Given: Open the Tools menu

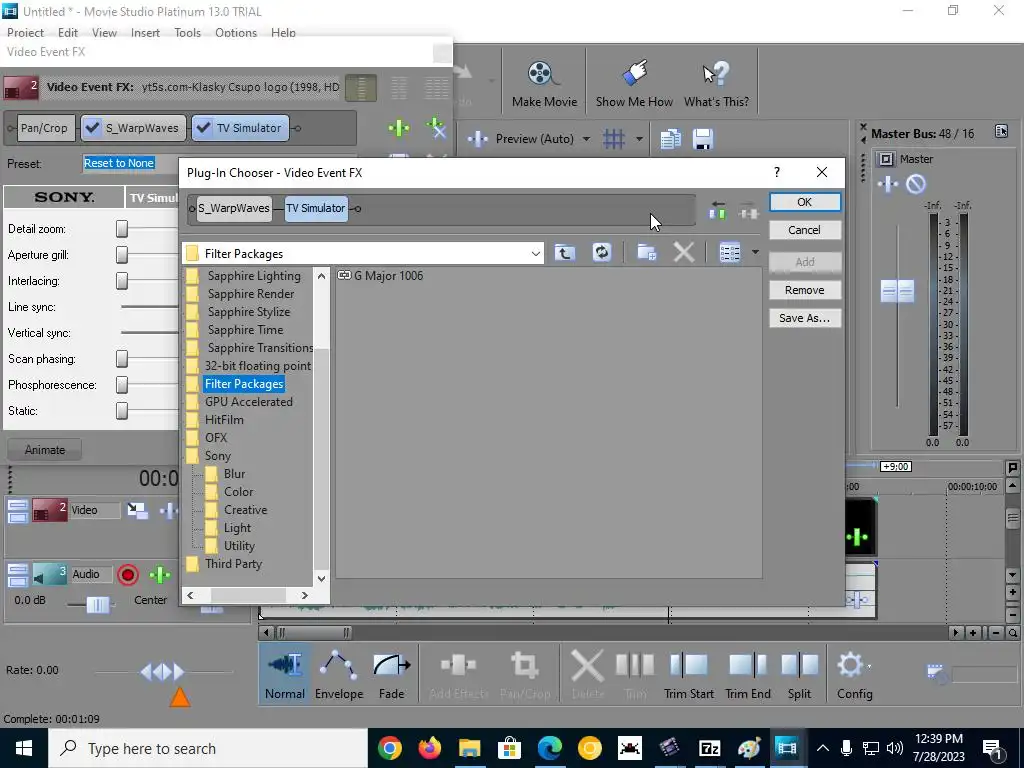Looking at the screenshot, I should [187, 33].
